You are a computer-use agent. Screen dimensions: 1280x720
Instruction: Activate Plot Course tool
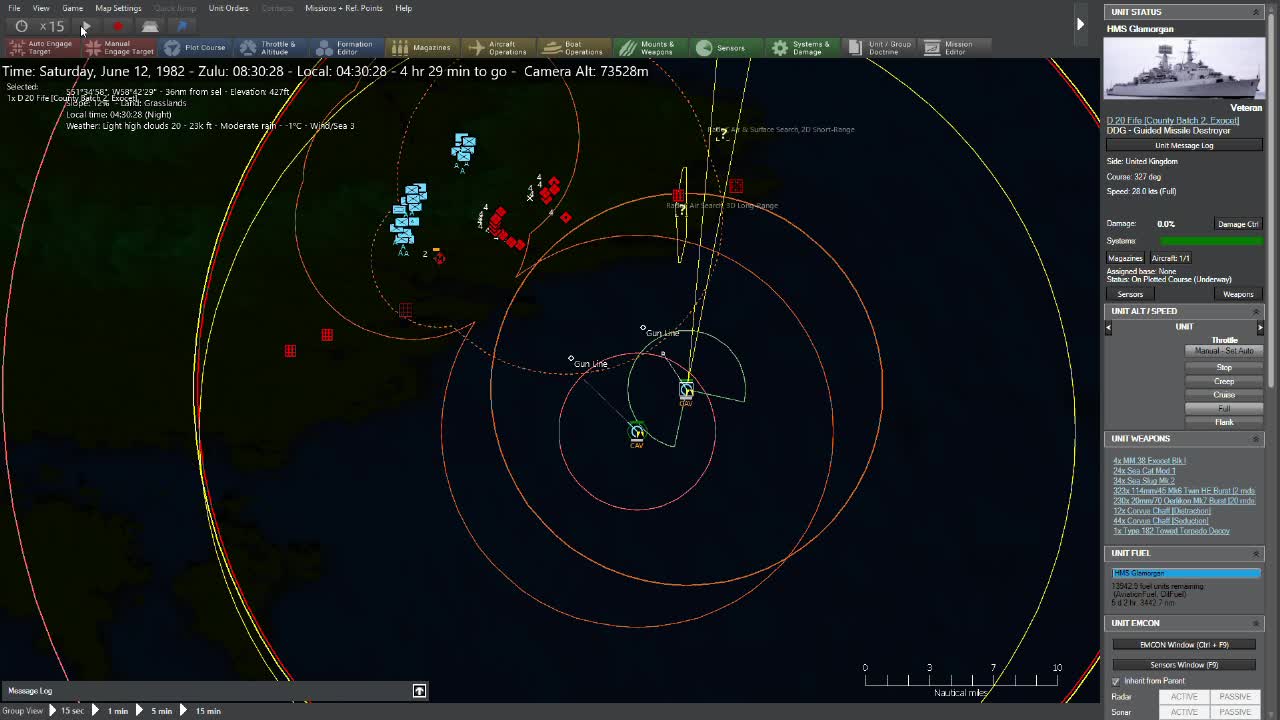click(196, 48)
